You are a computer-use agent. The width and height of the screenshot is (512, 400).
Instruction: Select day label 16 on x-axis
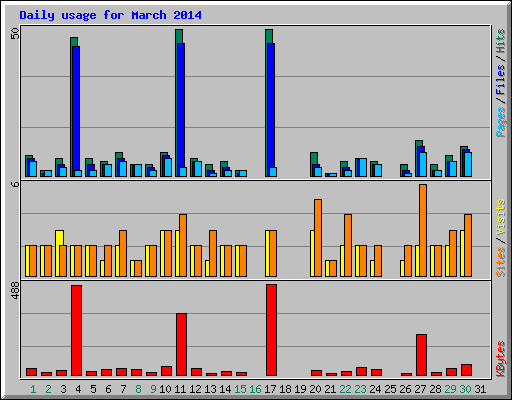[255, 389]
